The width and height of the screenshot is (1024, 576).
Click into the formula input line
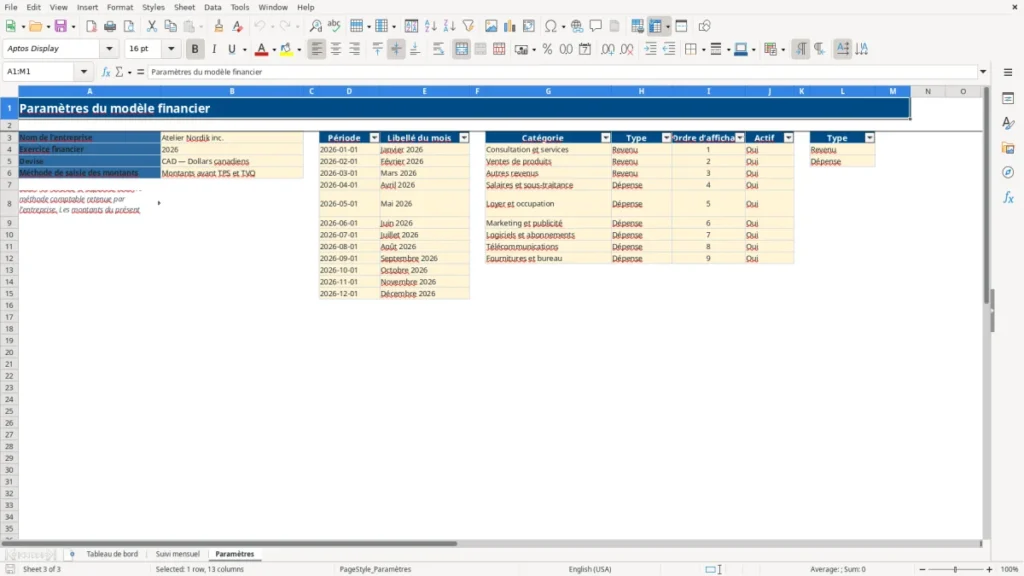click(562, 72)
